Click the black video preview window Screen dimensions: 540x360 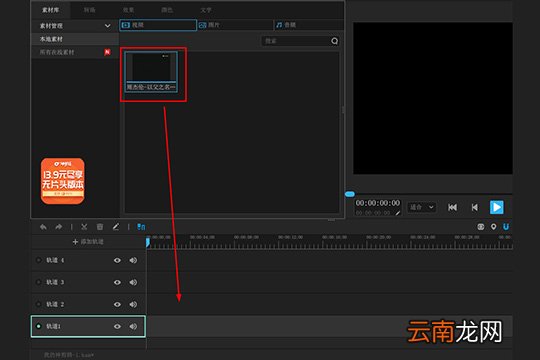tap(433, 99)
